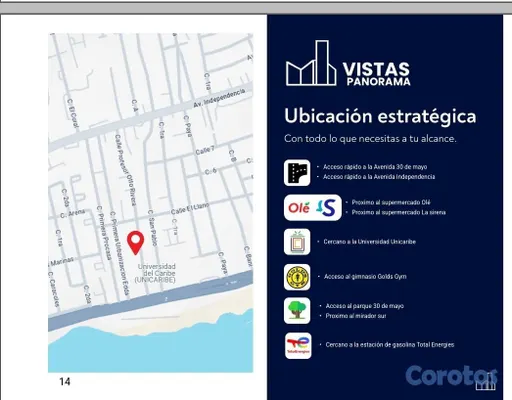Click 'Próximo al supermercado Olé' line
Screen dimensions: 512x400
[391, 202]
